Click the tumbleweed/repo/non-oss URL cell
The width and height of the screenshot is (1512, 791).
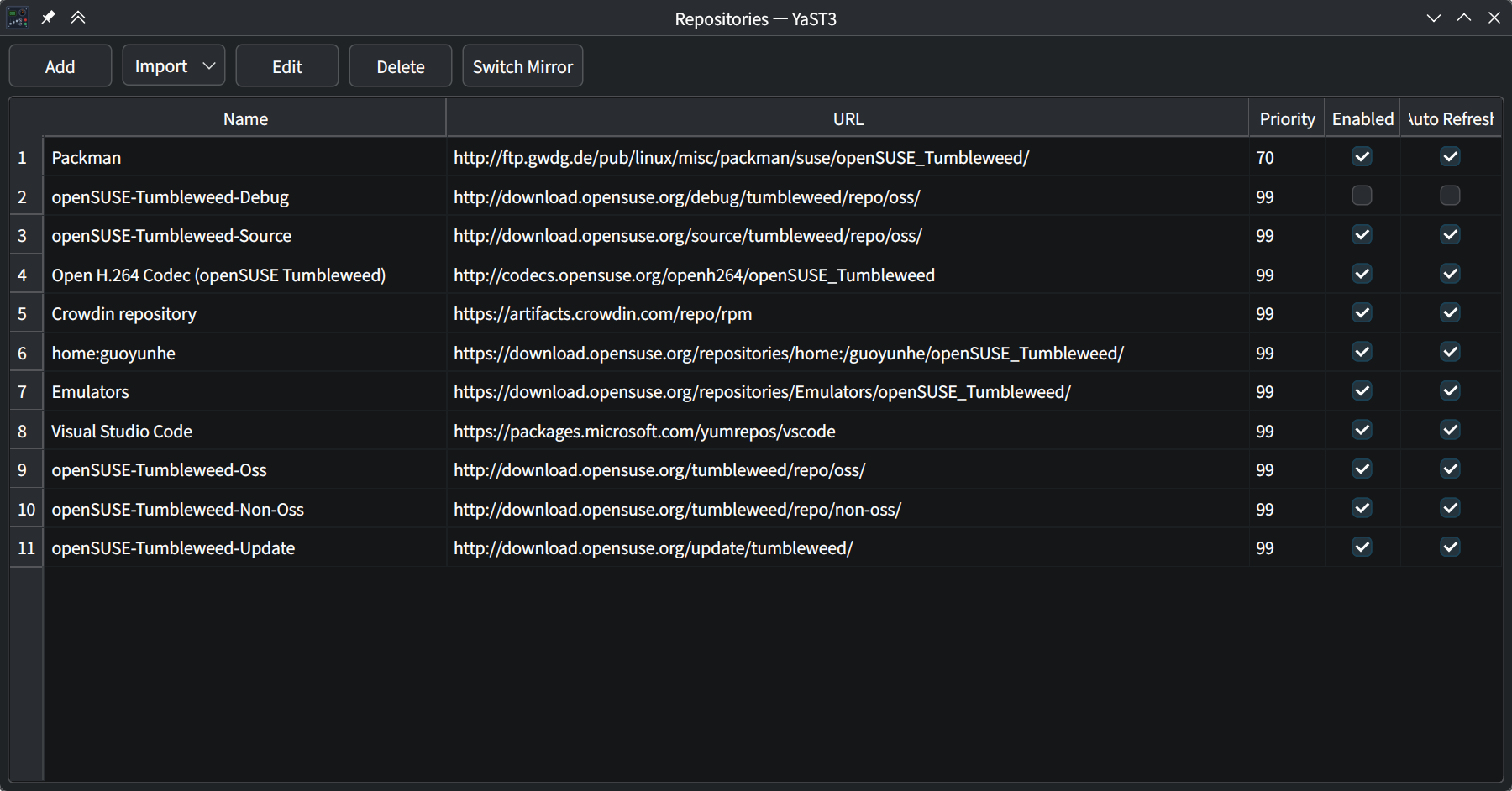pos(848,509)
